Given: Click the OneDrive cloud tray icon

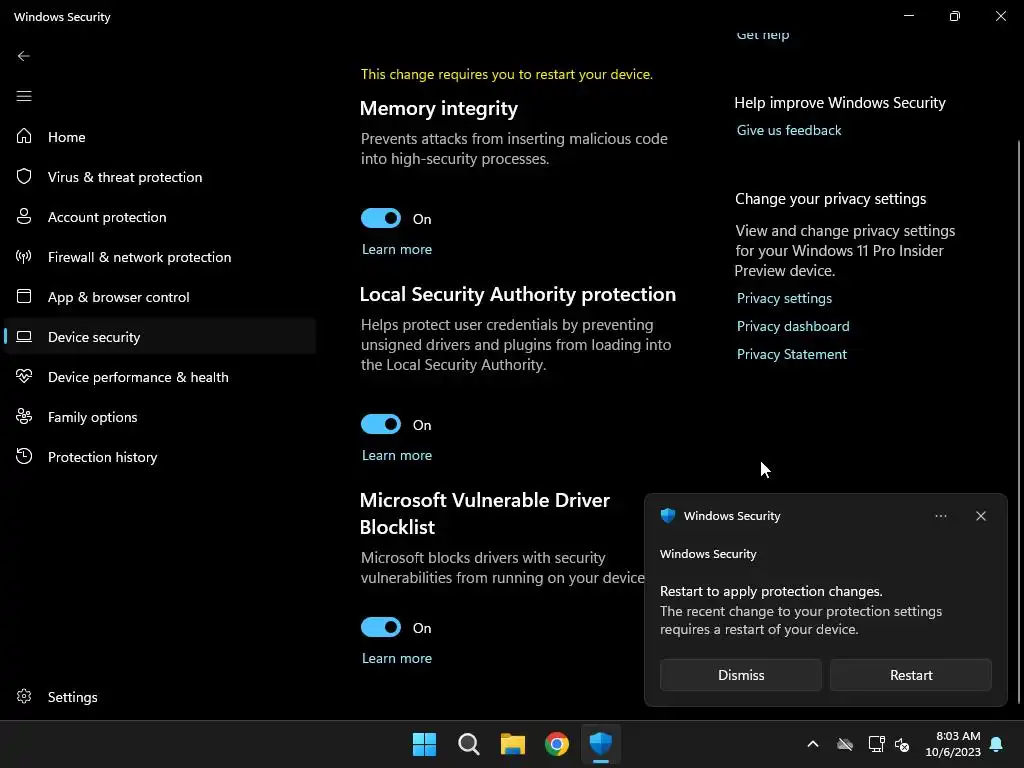Looking at the screenshot, I should [845, 744].
